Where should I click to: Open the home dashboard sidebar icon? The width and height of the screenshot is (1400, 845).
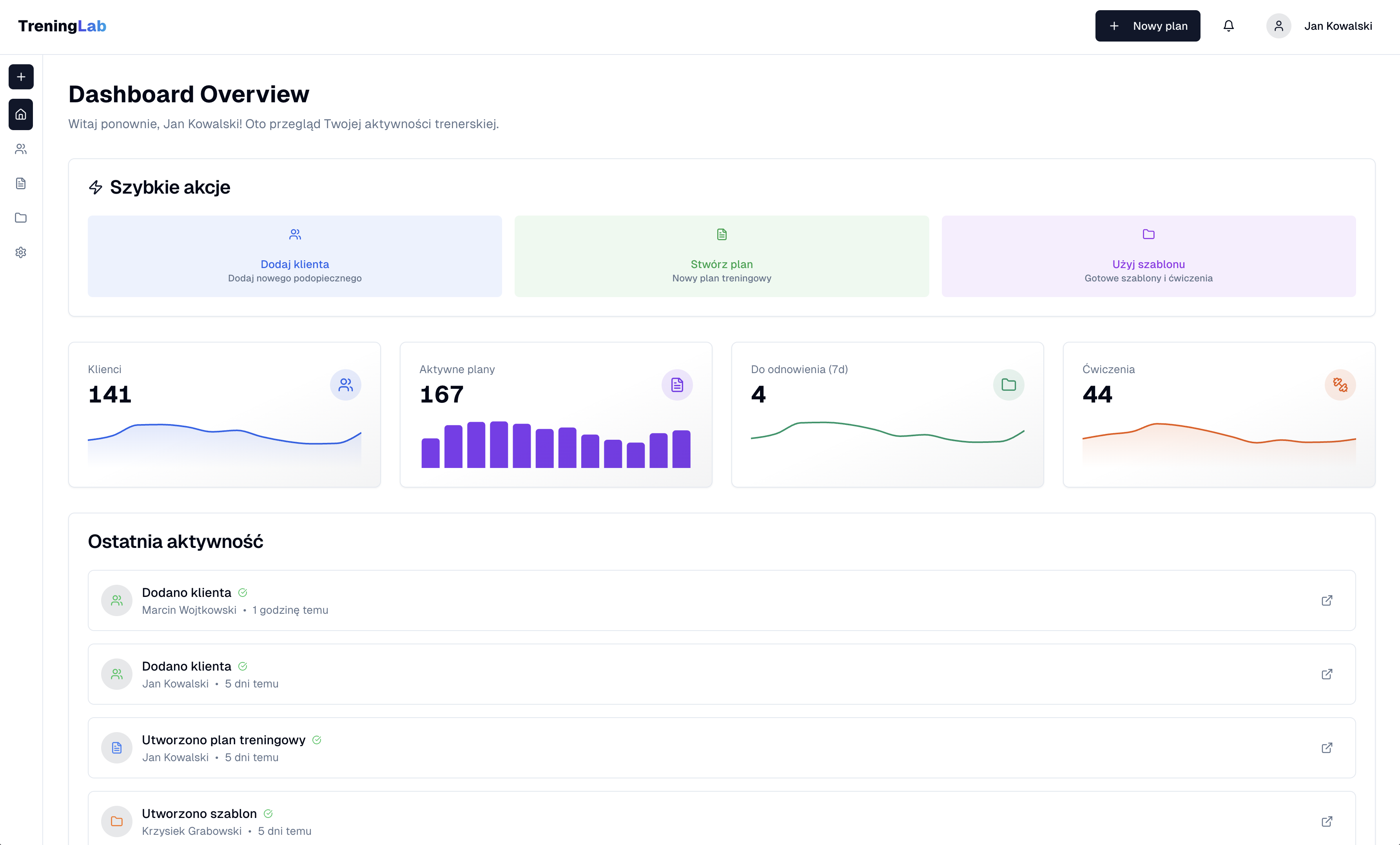(x=21, y=114)
